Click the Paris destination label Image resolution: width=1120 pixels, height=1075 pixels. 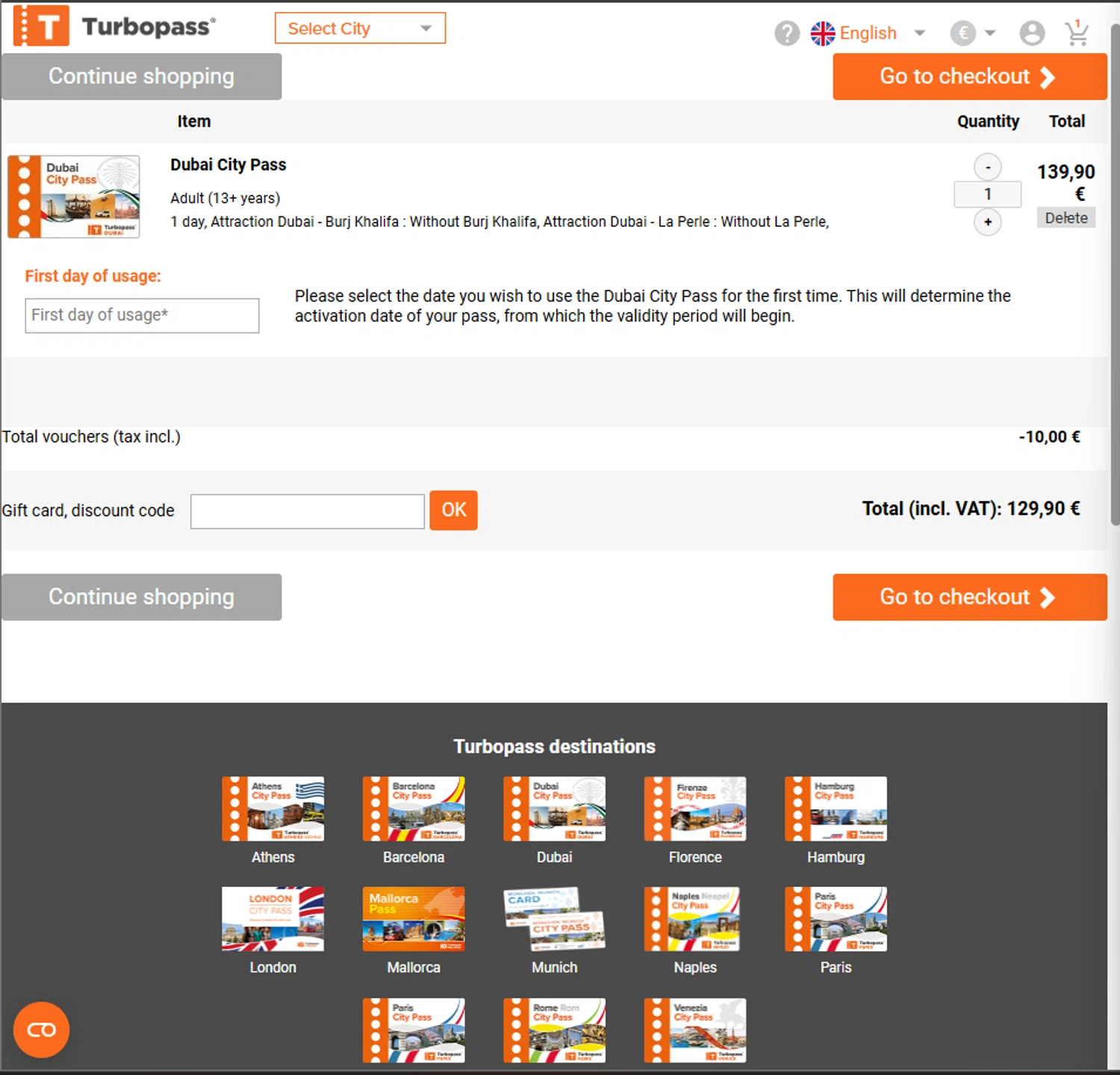[x=836, y=967]
